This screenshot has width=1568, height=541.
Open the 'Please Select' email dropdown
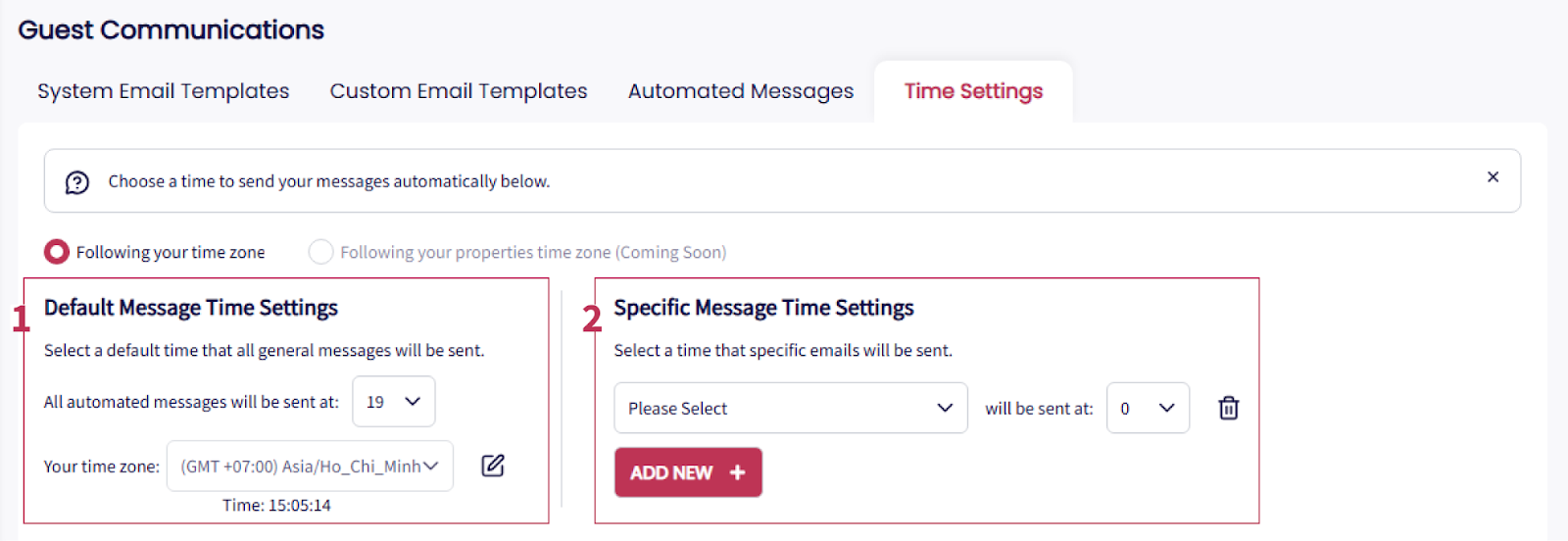[x=790, y=408]
